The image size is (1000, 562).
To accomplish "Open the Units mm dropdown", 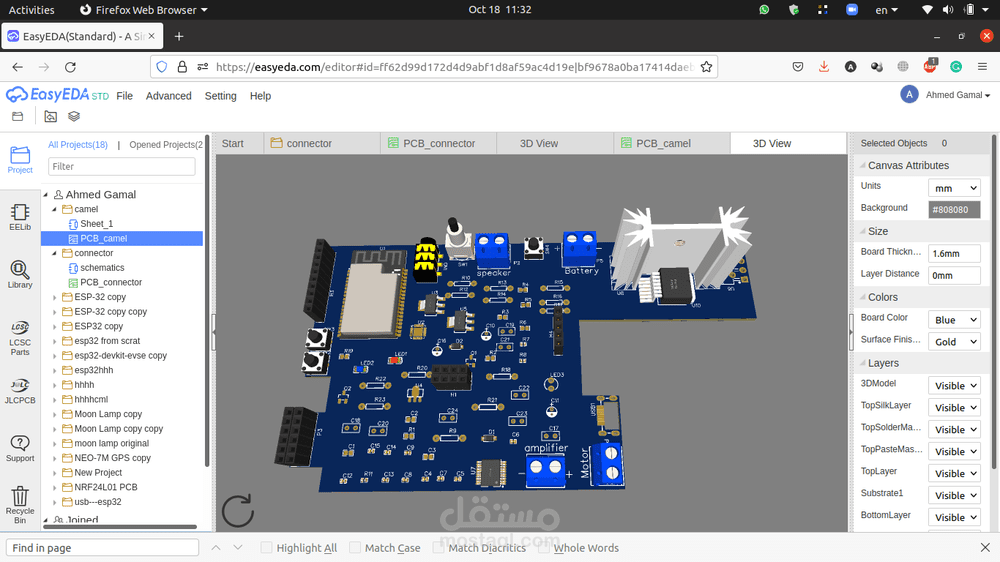I will 954,188.
